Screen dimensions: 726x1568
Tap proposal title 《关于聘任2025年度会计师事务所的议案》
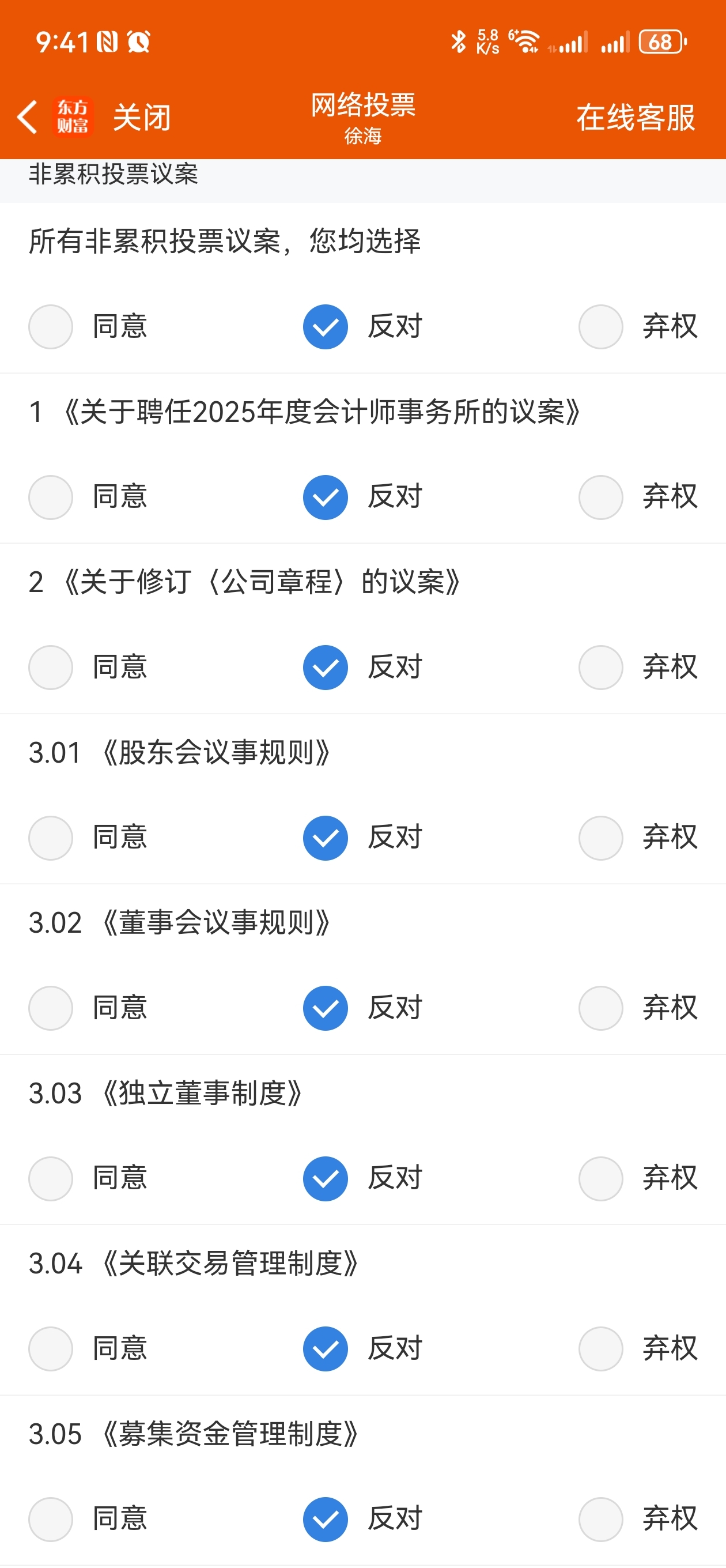(x=322, y=412)
